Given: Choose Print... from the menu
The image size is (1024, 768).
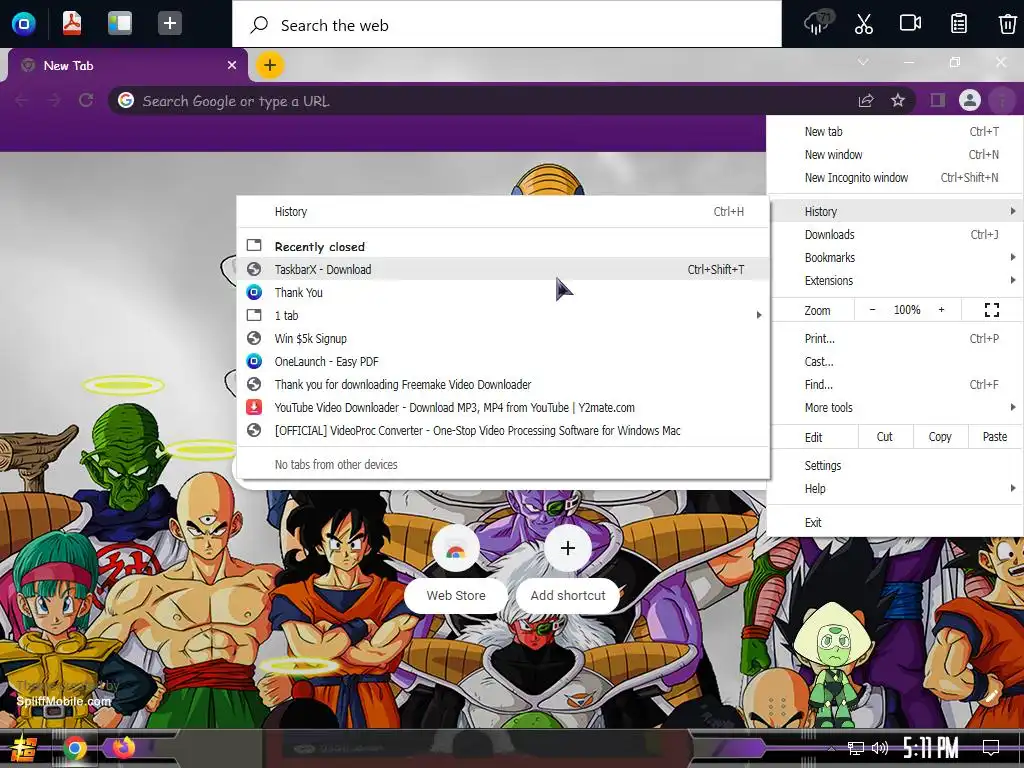Looking at the screenshot, I should 895,338.
